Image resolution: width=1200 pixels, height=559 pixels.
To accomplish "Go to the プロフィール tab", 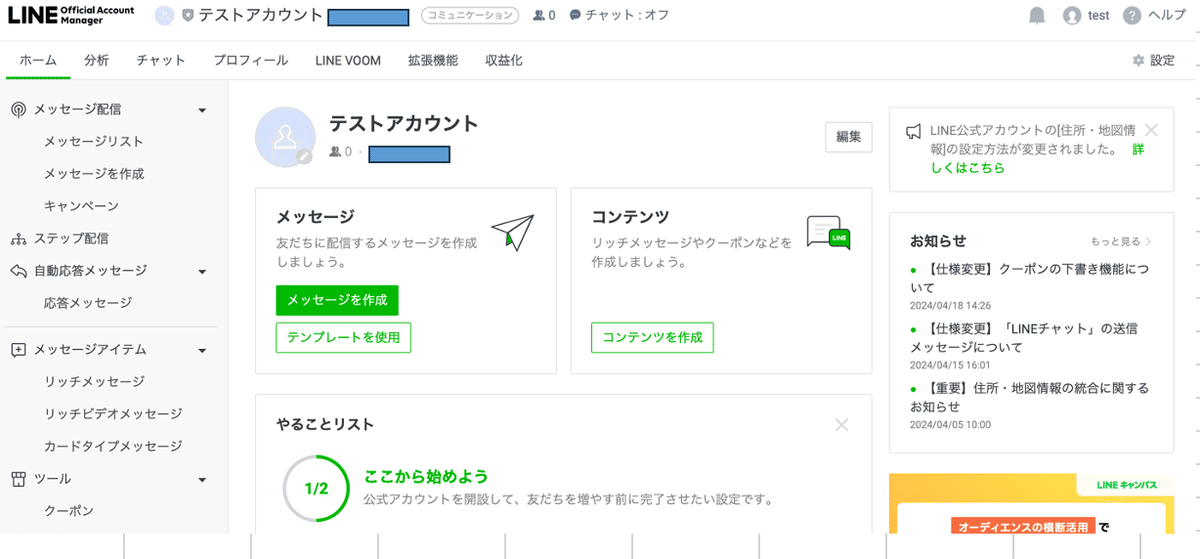I will (x=250, y=60).
